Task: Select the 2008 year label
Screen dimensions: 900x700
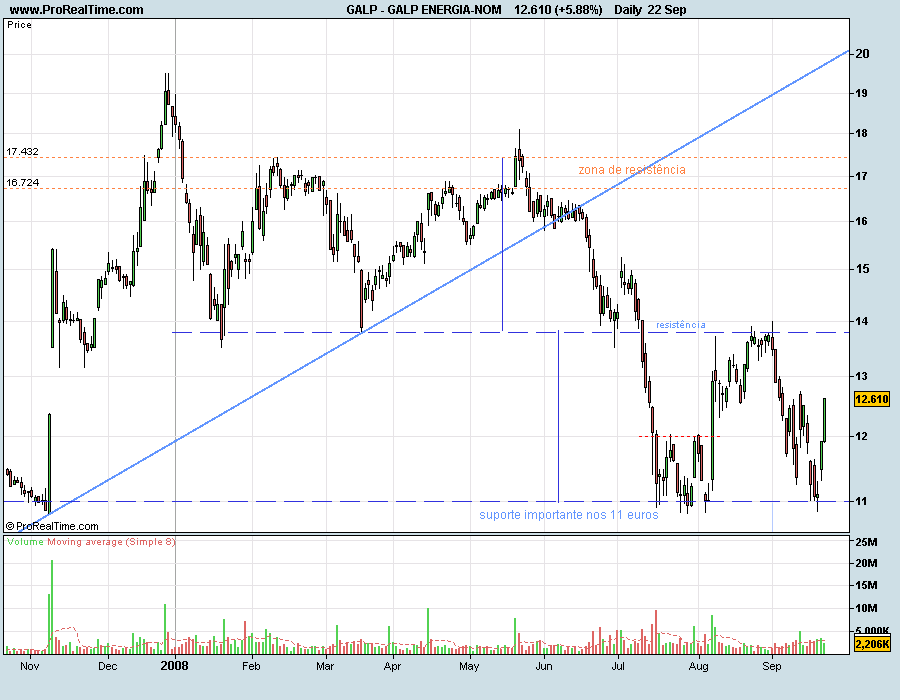Action: pos(174,666)
